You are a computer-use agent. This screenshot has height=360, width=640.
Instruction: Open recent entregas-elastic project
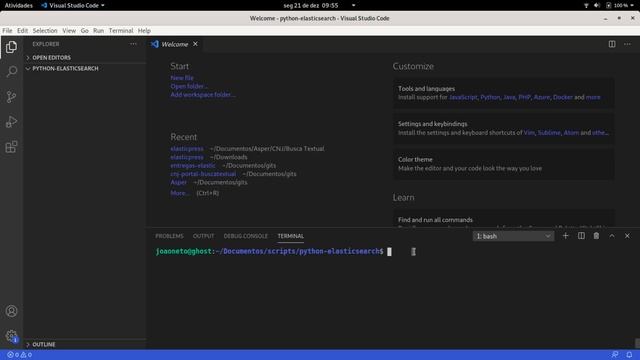[193, 165]
